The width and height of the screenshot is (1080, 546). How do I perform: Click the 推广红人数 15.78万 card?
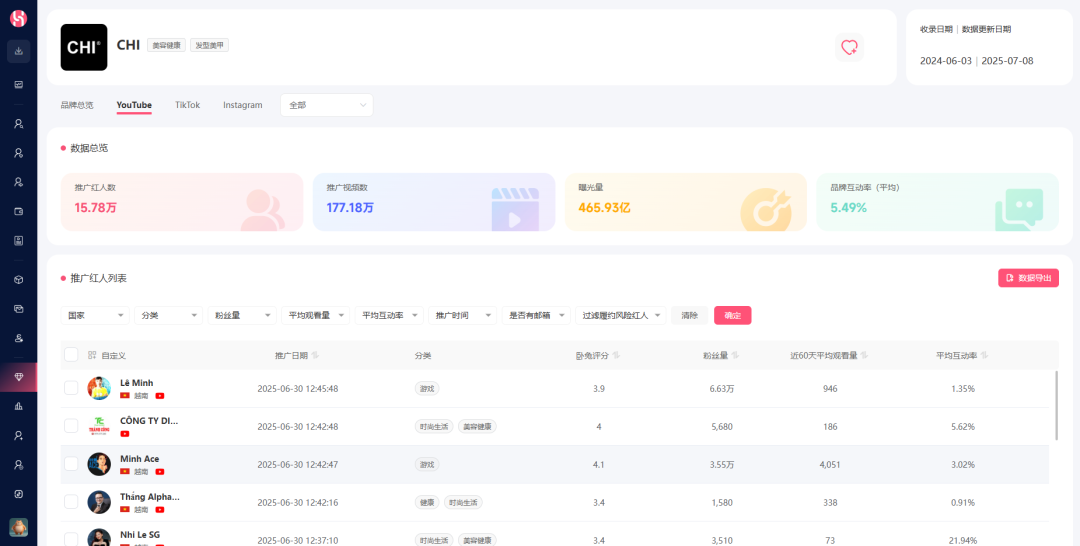[x=182, y=202]
